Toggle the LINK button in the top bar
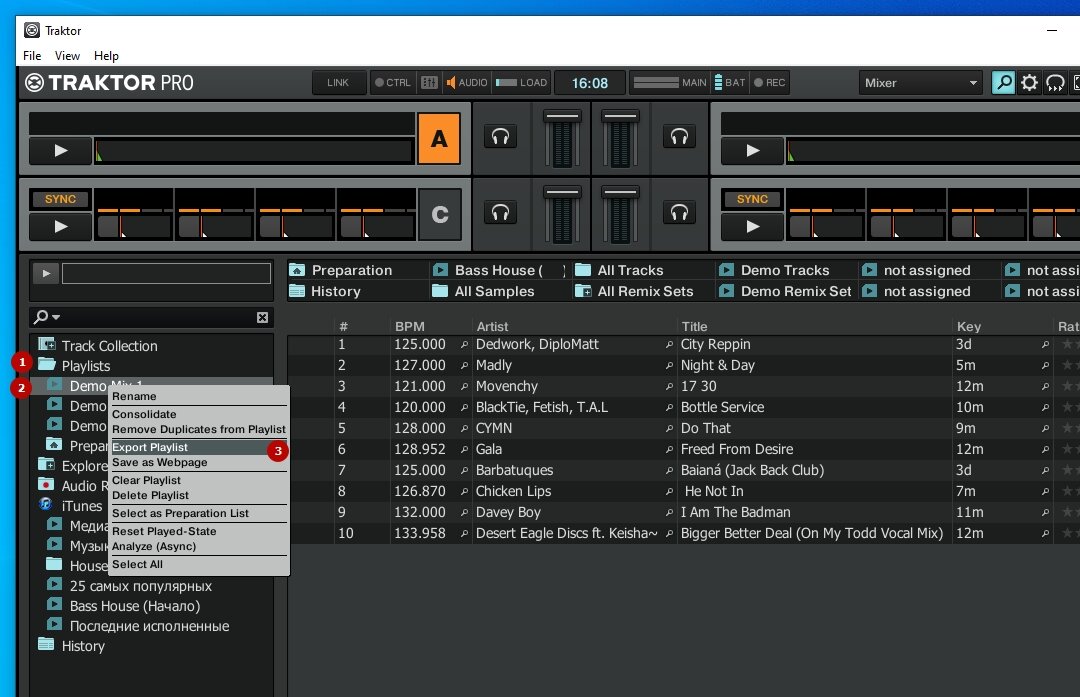Image resolution: width=1080 pixels, height=697 pixels. pyautogui.click(x=338, y=83)
